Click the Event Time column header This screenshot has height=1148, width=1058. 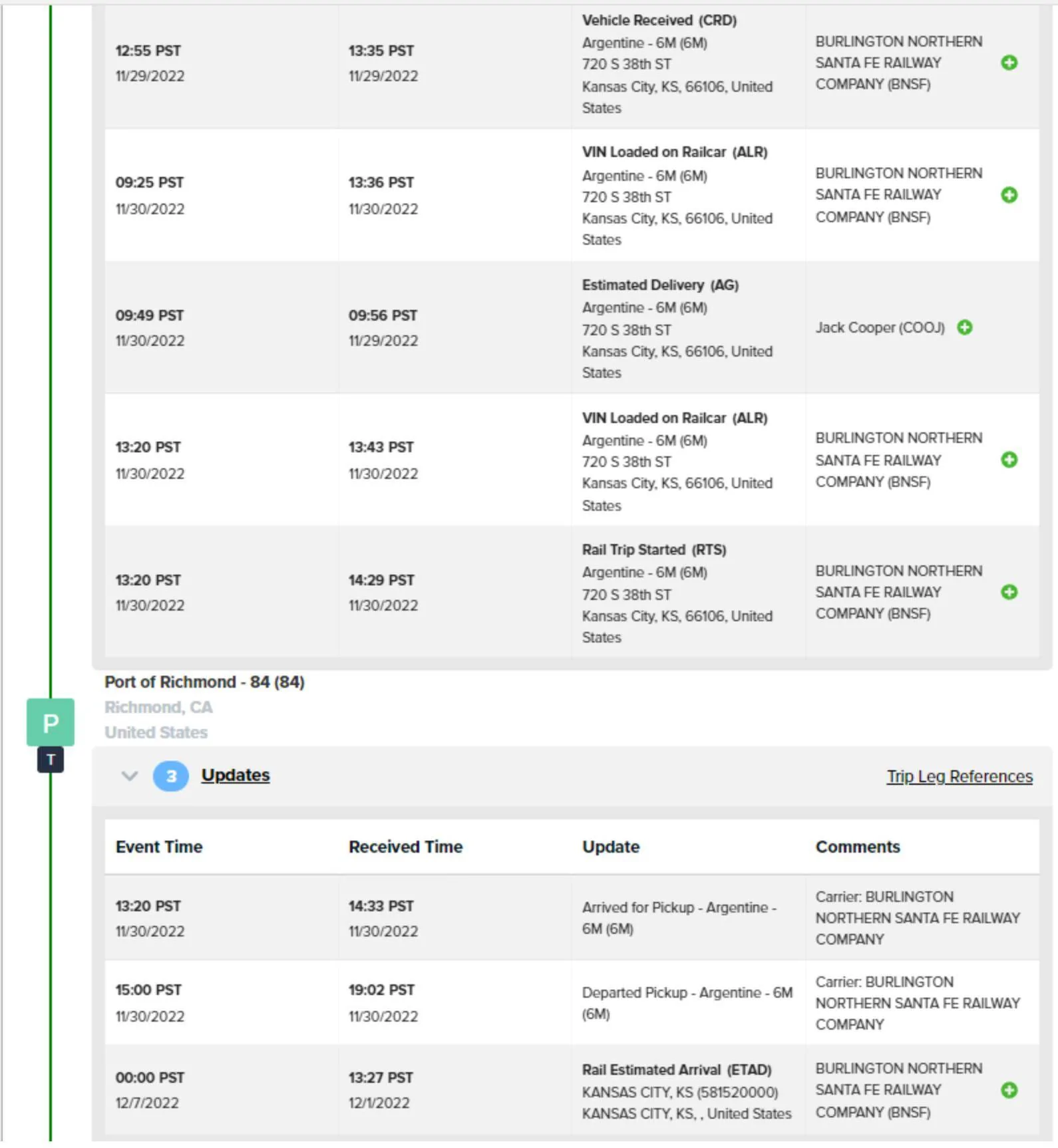(159, 847)
